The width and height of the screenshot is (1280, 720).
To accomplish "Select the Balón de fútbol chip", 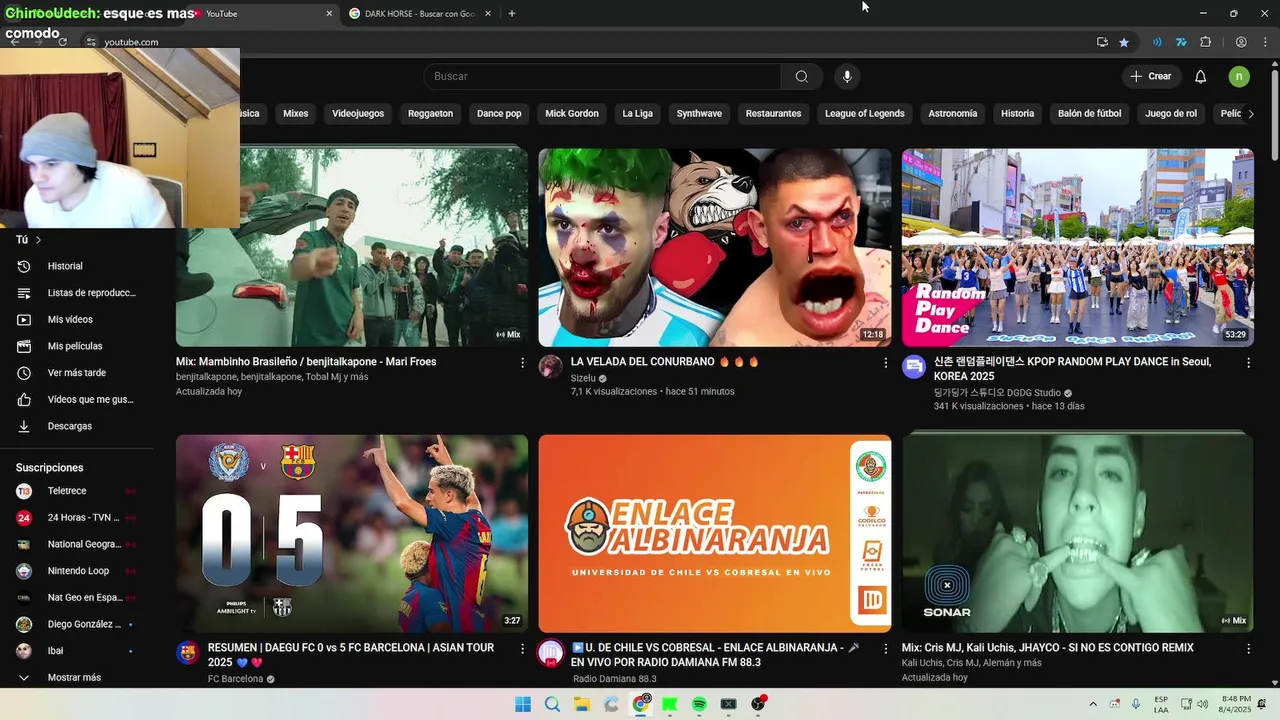I will (1090, 113).
